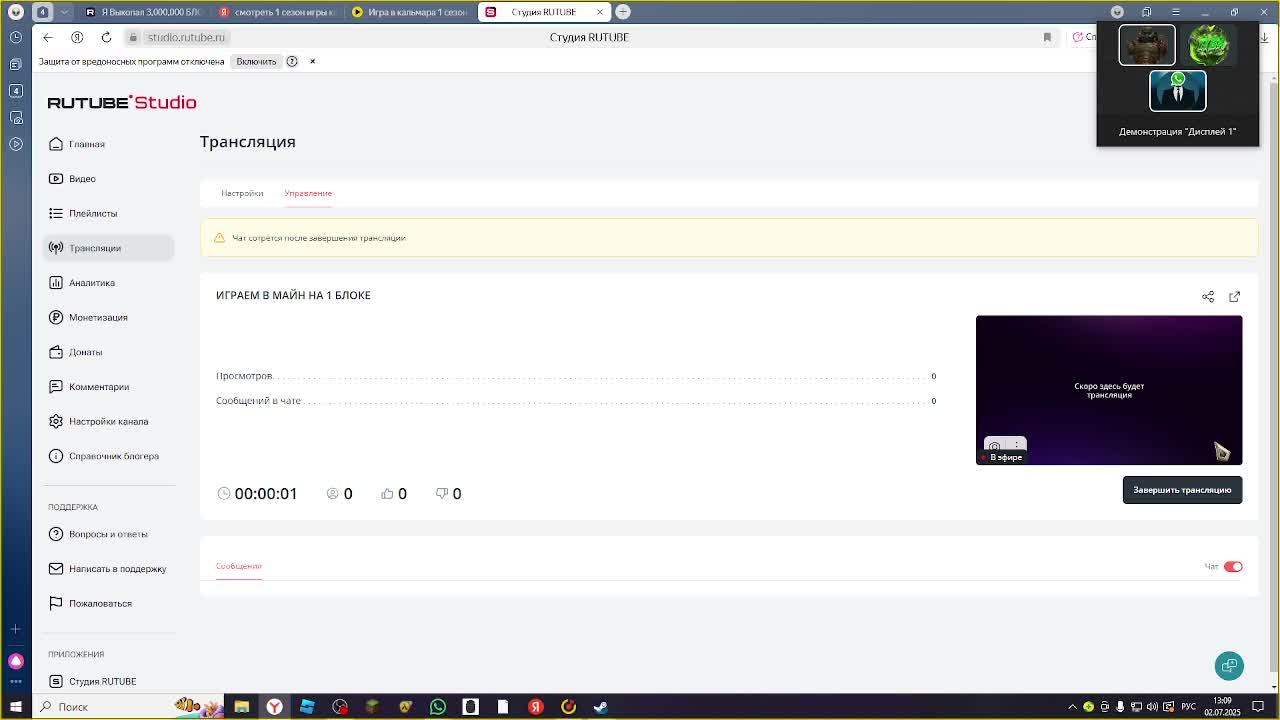
Task: Open Yandex Browser taskbar icon
Action: coord(274,707)
